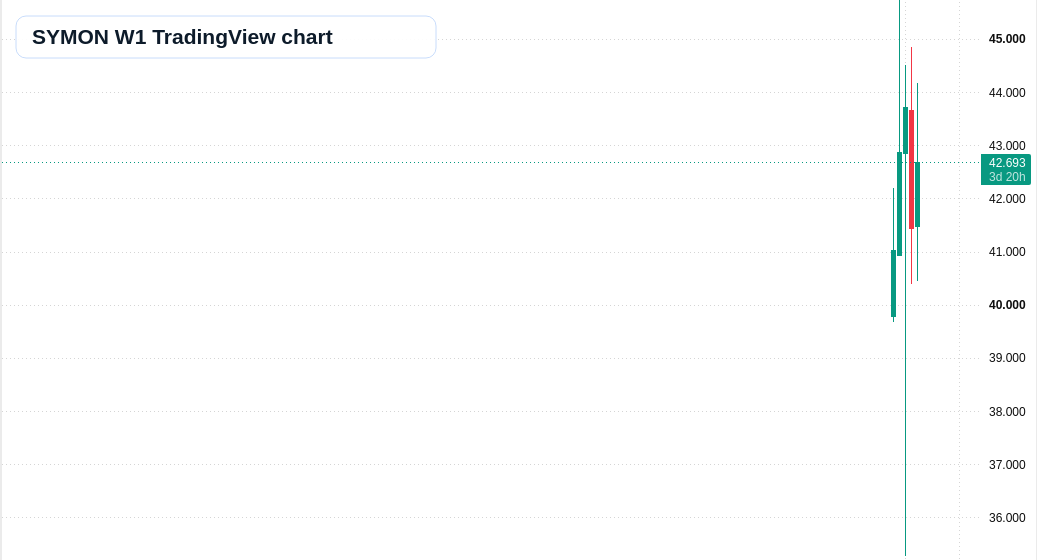Click the 44.000 price scale label

pyautogui.click(x=1007, y=93)
